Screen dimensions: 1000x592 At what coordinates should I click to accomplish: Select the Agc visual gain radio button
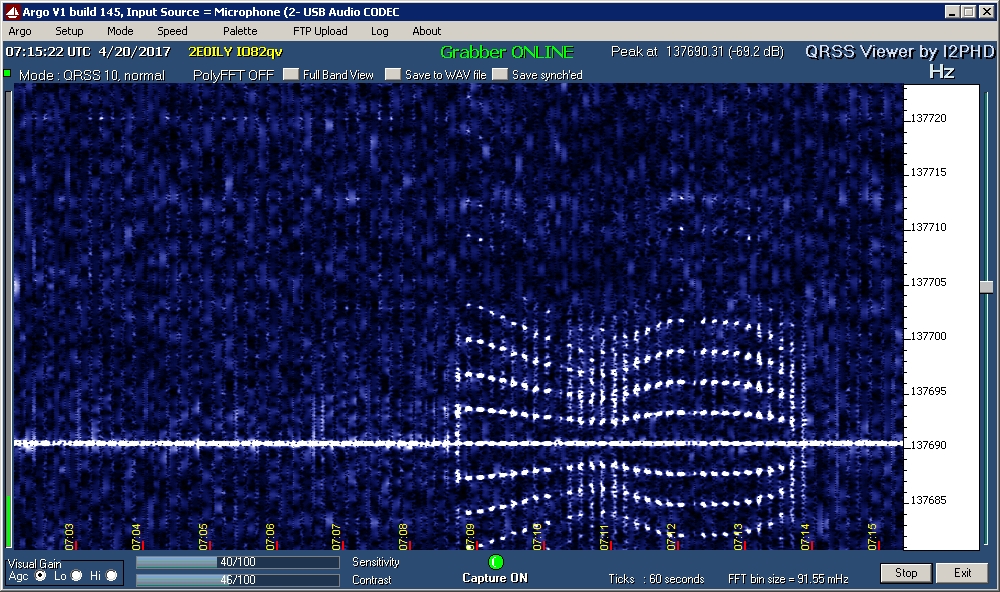[41, 575]
